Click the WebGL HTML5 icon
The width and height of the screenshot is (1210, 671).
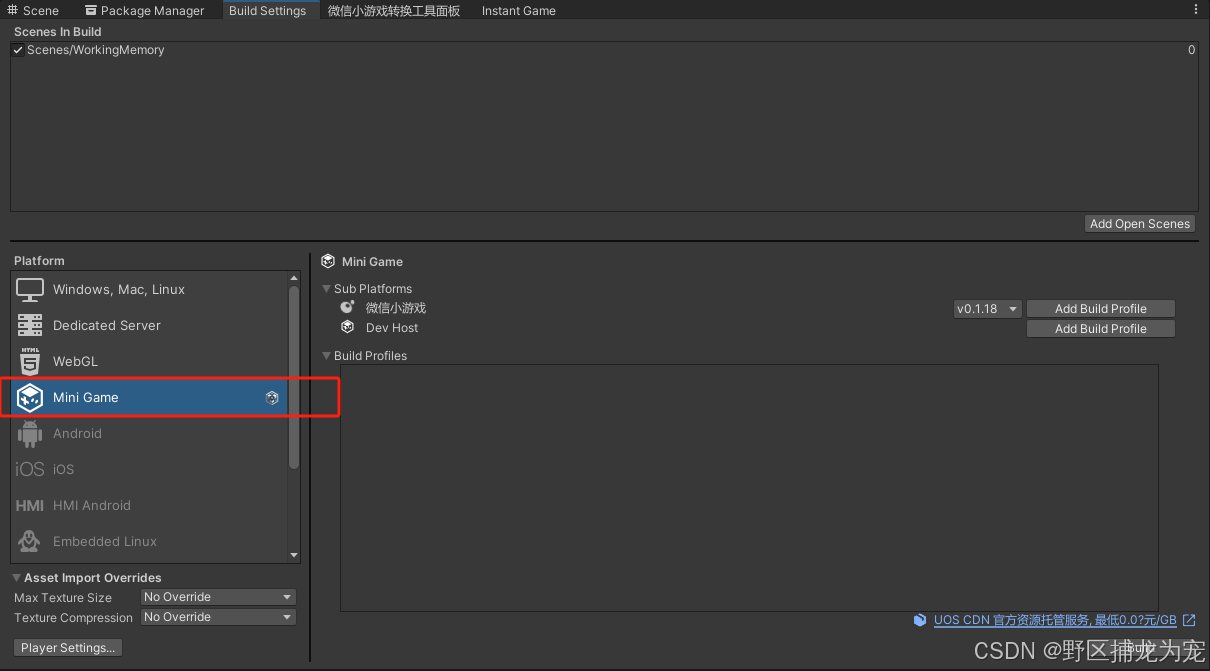click(x=30, y=361)
